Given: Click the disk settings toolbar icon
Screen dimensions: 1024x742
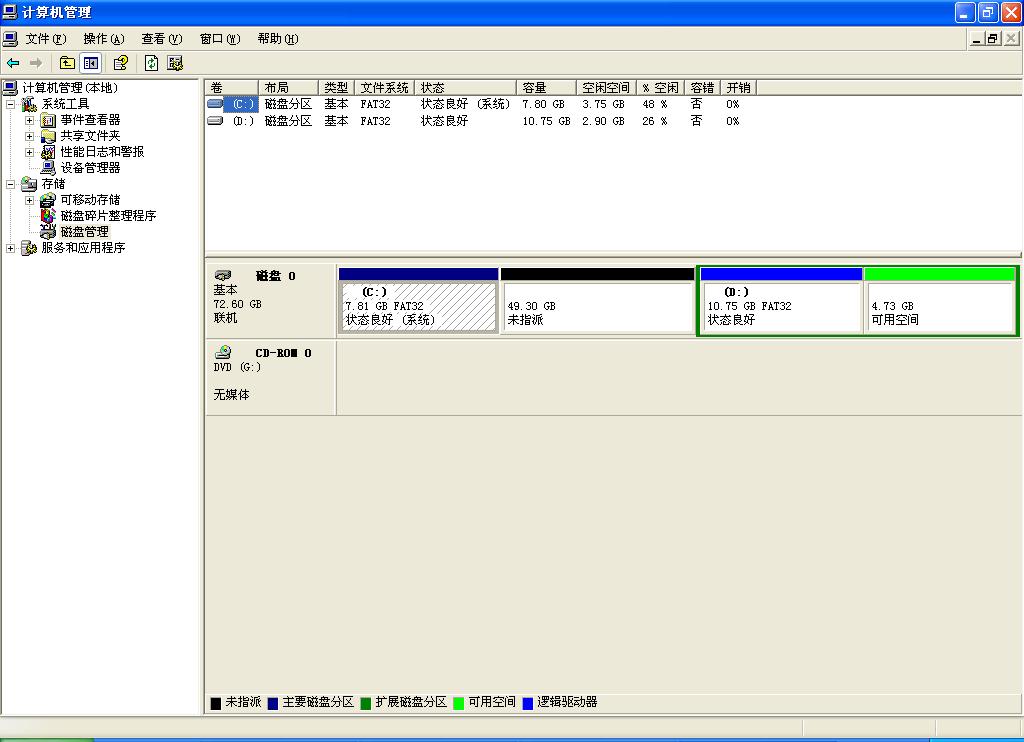Looking at the screenshot, I should tap(174, 63).
